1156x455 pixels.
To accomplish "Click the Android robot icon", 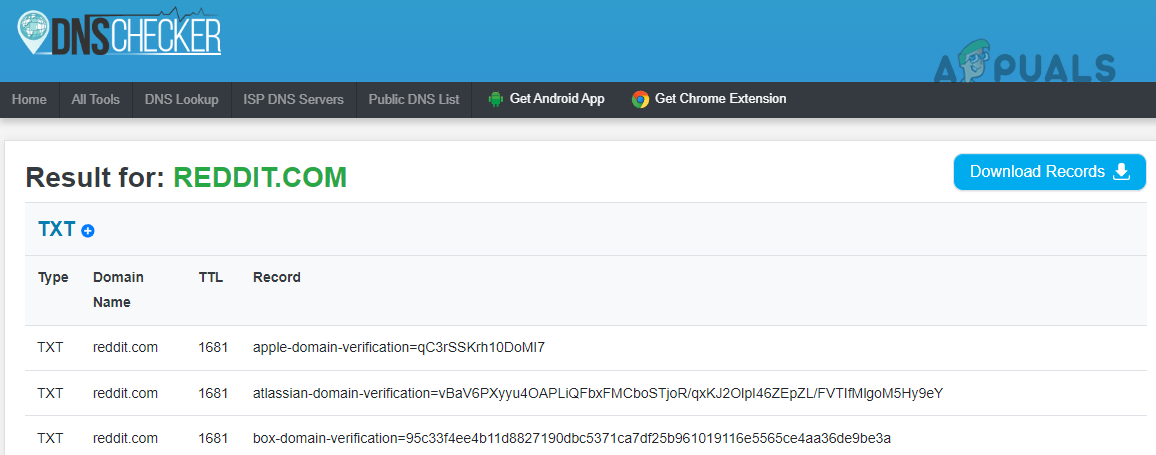I will (495, 100).
